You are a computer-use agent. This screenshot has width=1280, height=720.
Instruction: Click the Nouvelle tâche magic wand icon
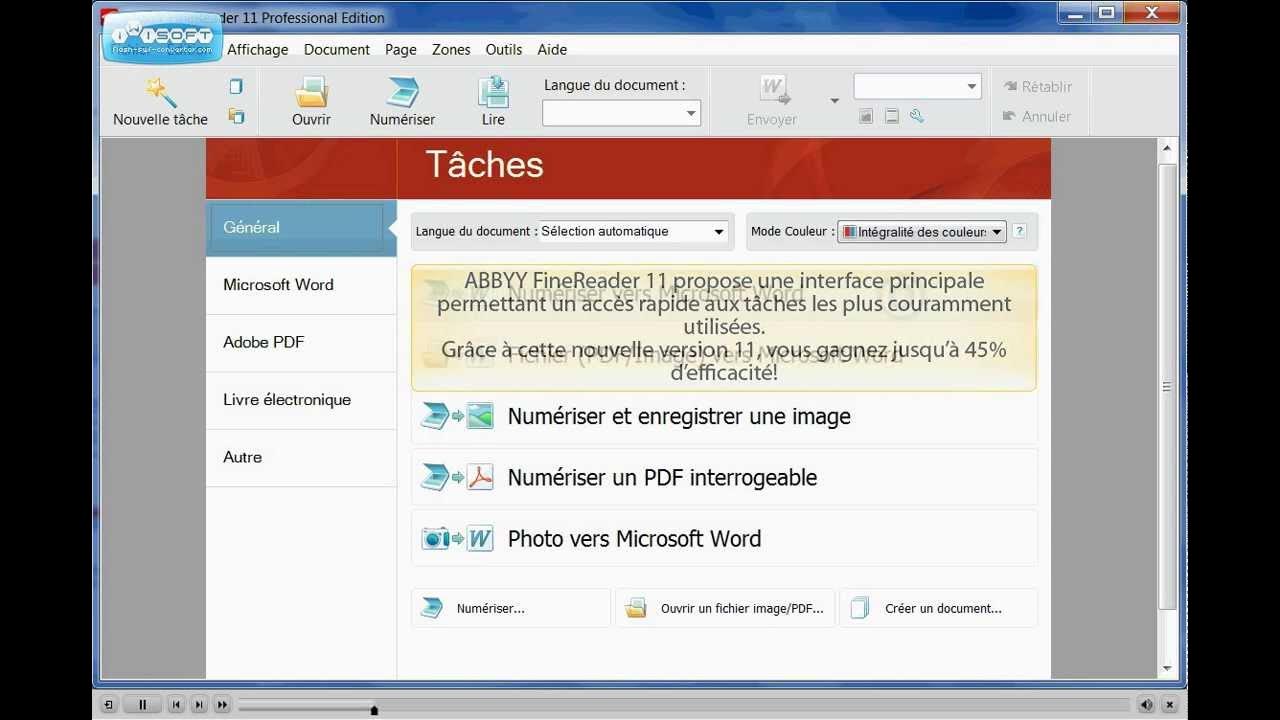[160, 92]
